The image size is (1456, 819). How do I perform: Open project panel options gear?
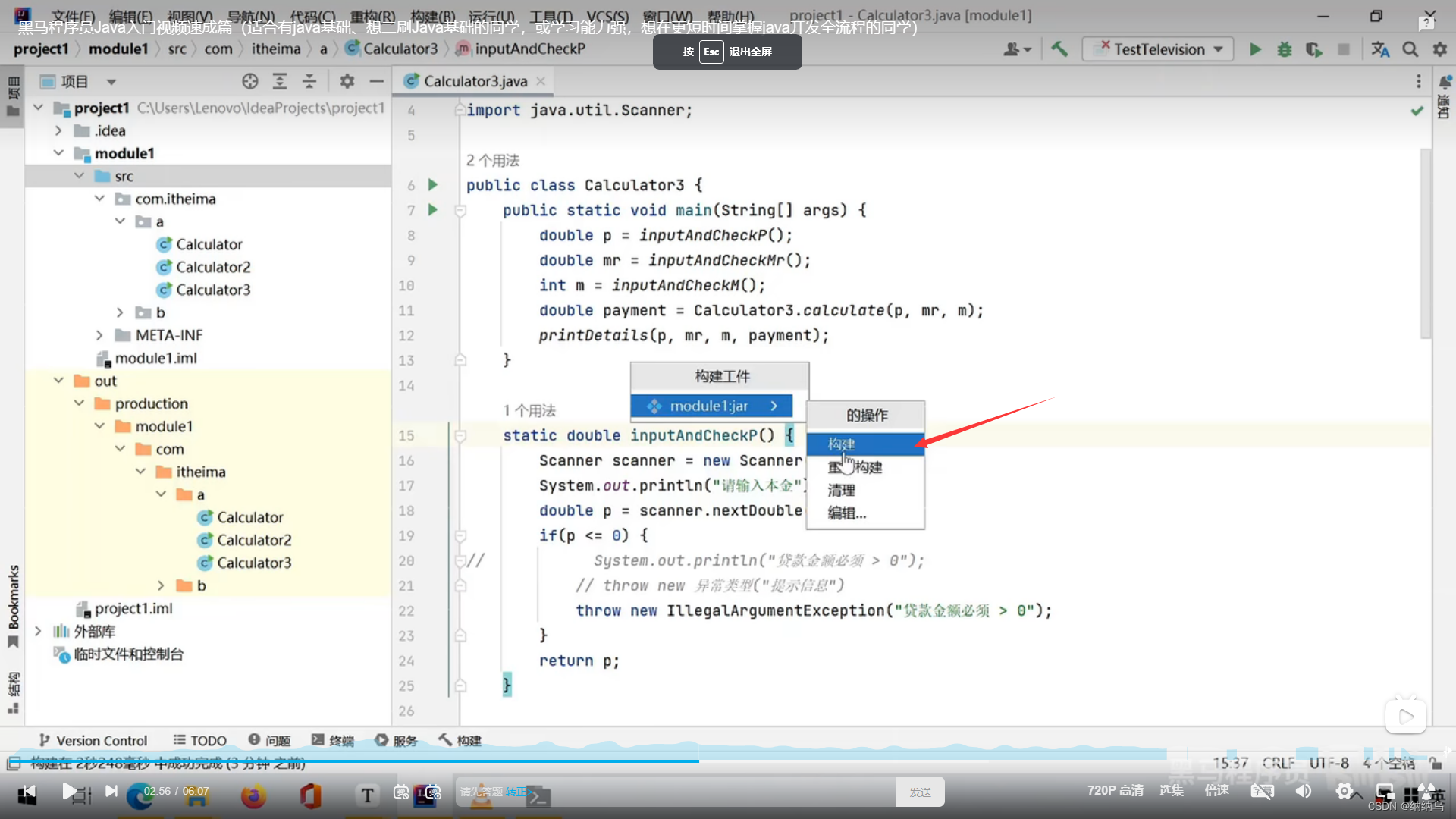[x=347, y=81]
